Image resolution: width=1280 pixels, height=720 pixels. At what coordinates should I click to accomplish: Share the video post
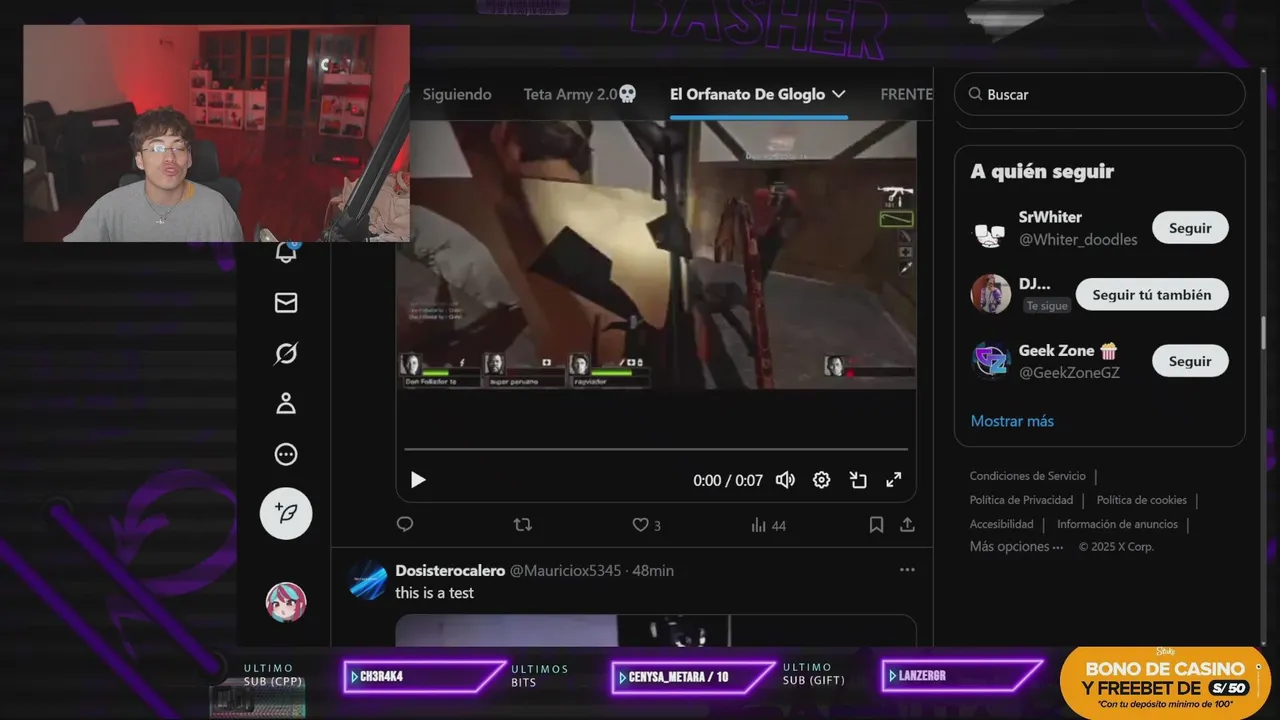907,524
